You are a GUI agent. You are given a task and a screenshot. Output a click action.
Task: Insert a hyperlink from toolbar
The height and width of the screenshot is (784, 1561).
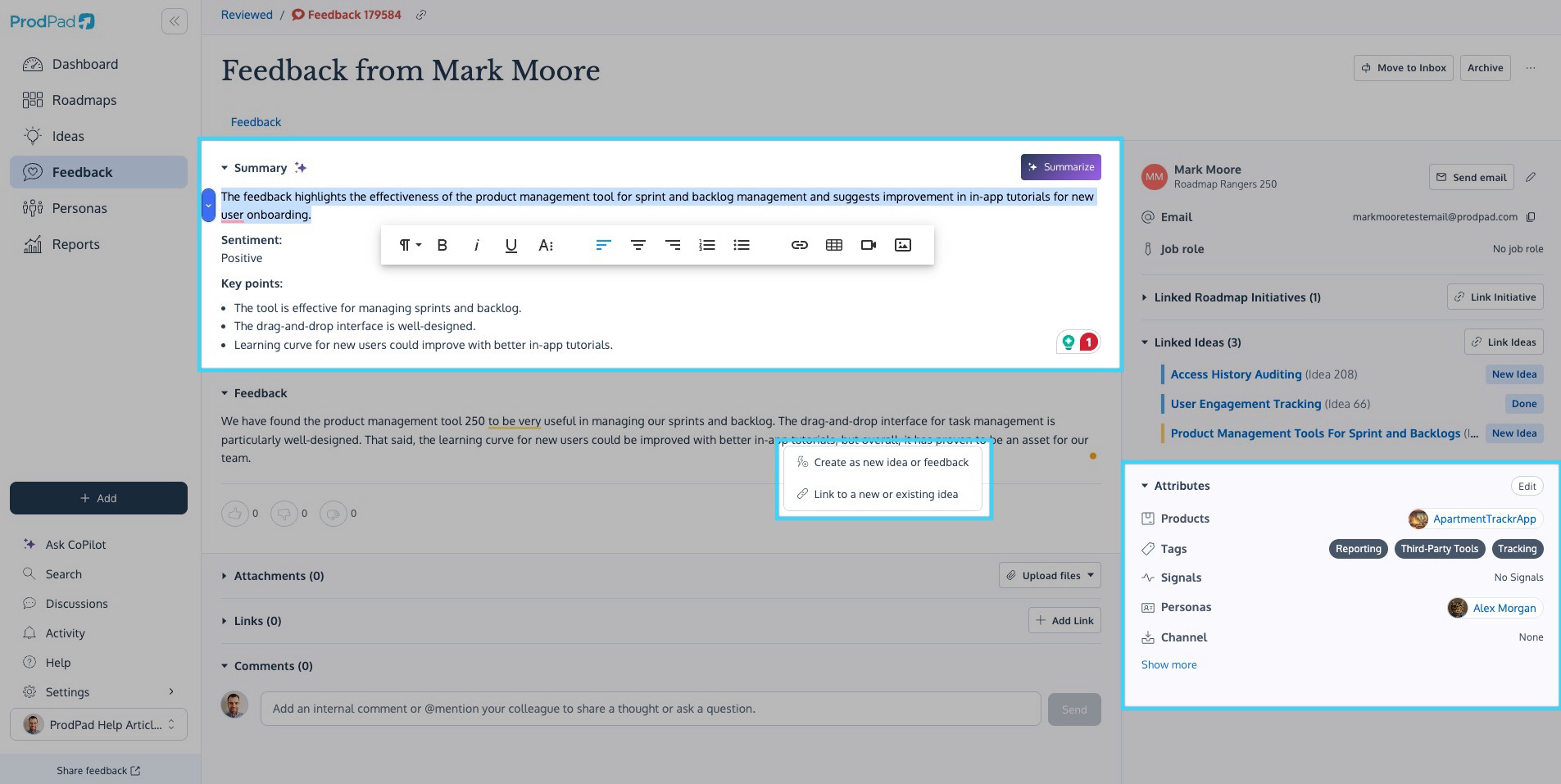800,245
